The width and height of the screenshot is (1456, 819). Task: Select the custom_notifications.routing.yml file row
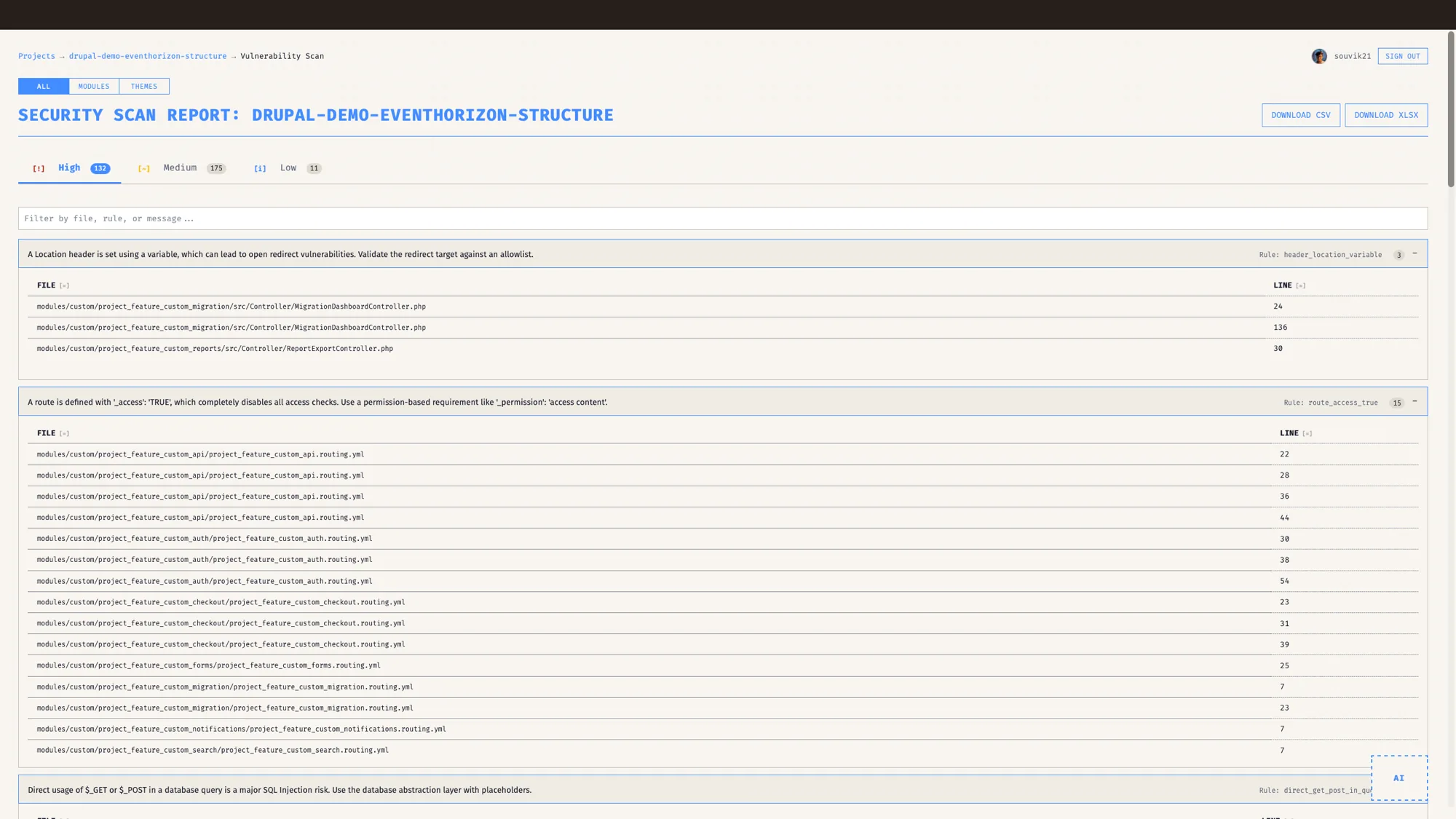pyautogui.click(x=723, y=729)
